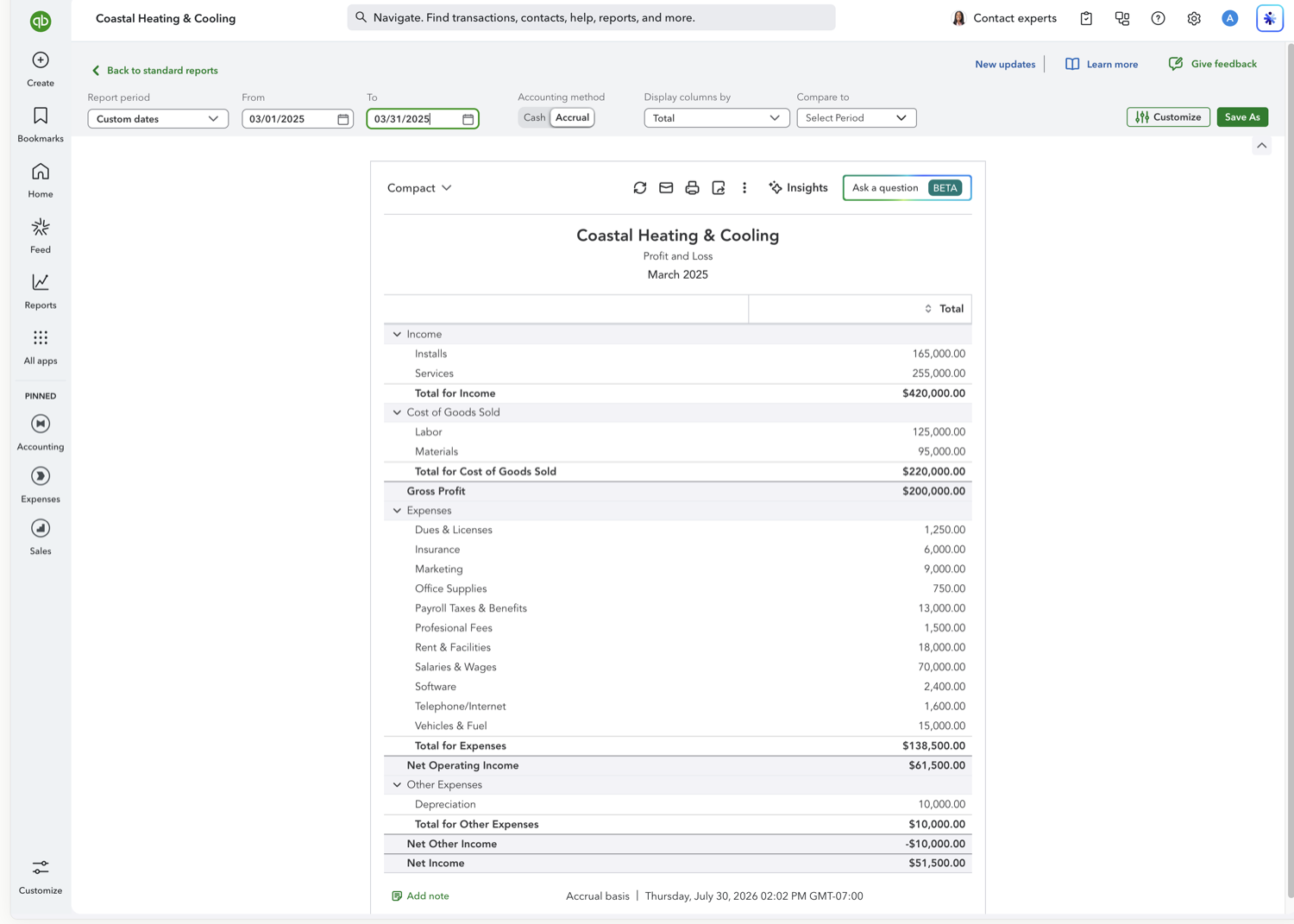1294x924 pixels.
Task: Select Accrual accounting method
Action: [572, 117]
